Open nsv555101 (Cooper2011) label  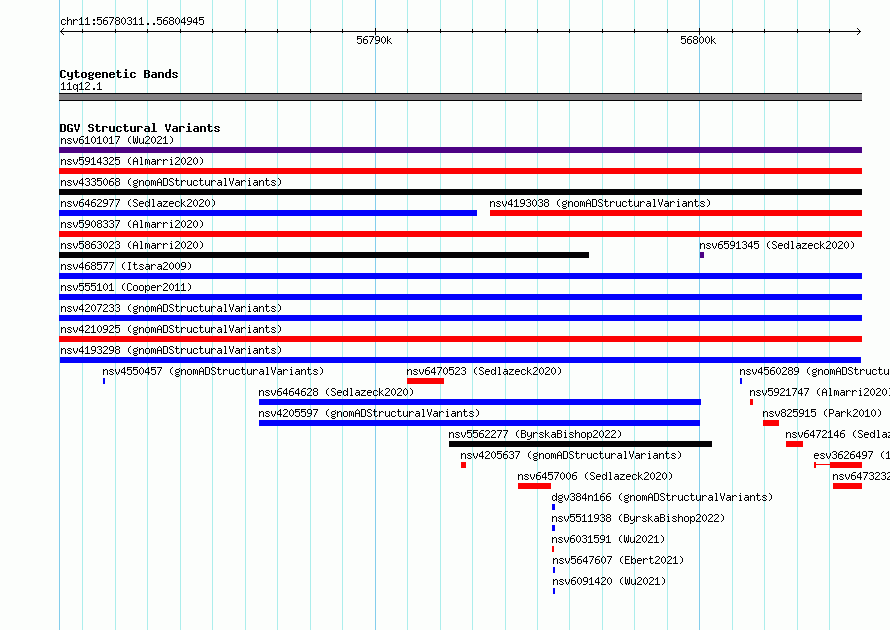[x=126, y=287]
